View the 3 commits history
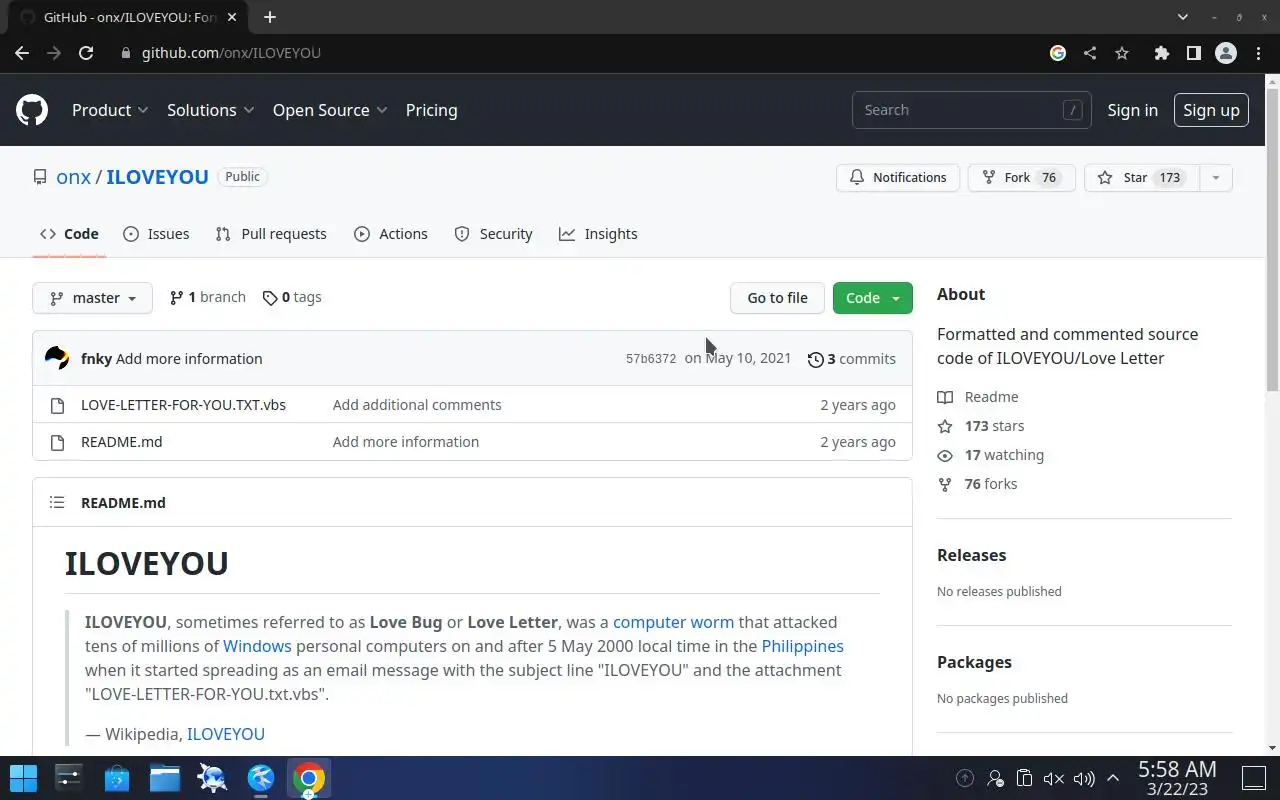This screenshot has height=800, width=1280. [x=852, y=359]
